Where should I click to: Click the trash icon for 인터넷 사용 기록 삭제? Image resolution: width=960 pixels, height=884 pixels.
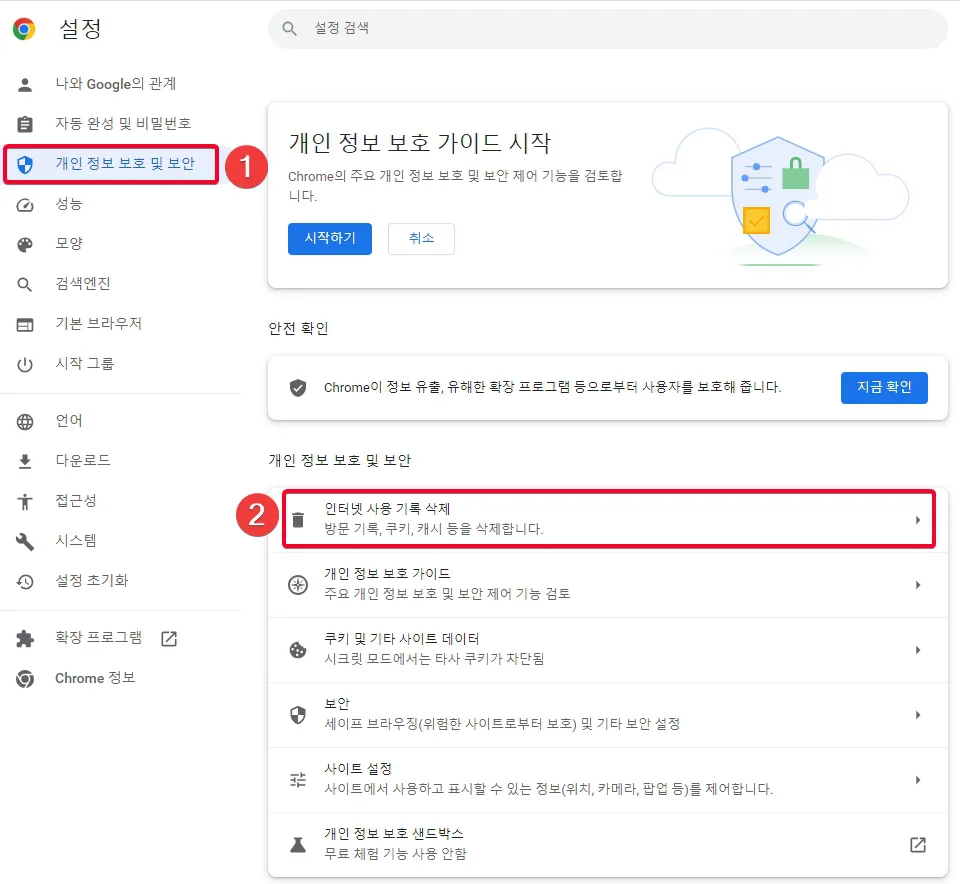click(298, 520)
